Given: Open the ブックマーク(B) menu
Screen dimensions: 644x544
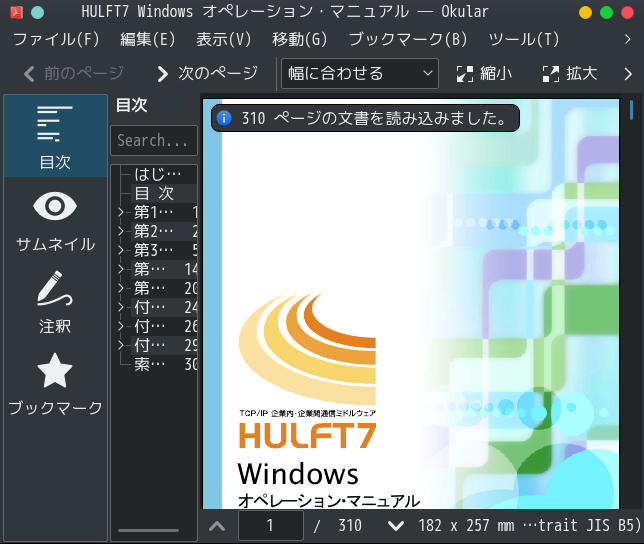Looking at the screenshot, I should coord(408,39).
